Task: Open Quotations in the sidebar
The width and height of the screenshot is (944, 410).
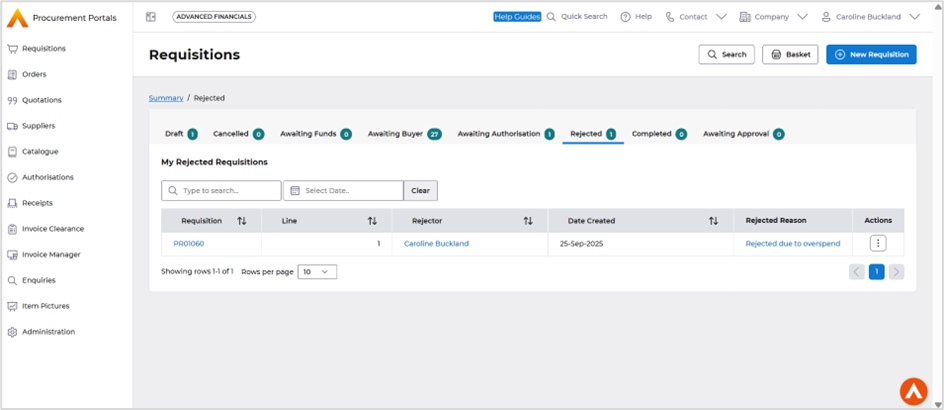Action: [41, 100]
